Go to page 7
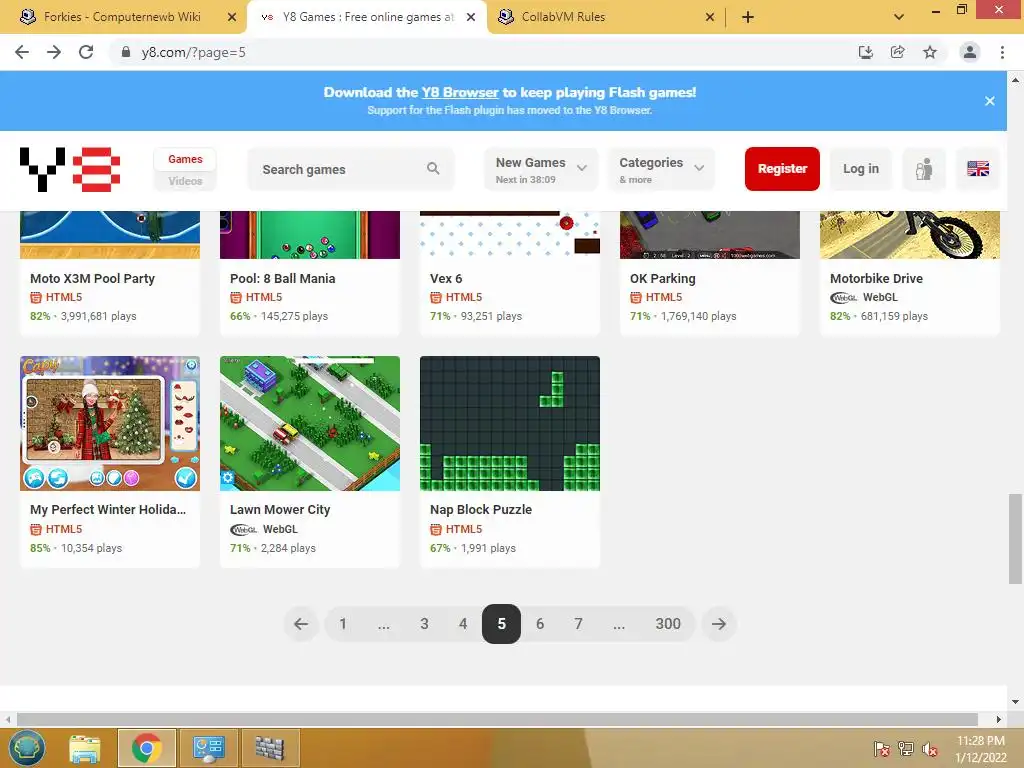Screen dimensions: 1024x768 point(579,624)
